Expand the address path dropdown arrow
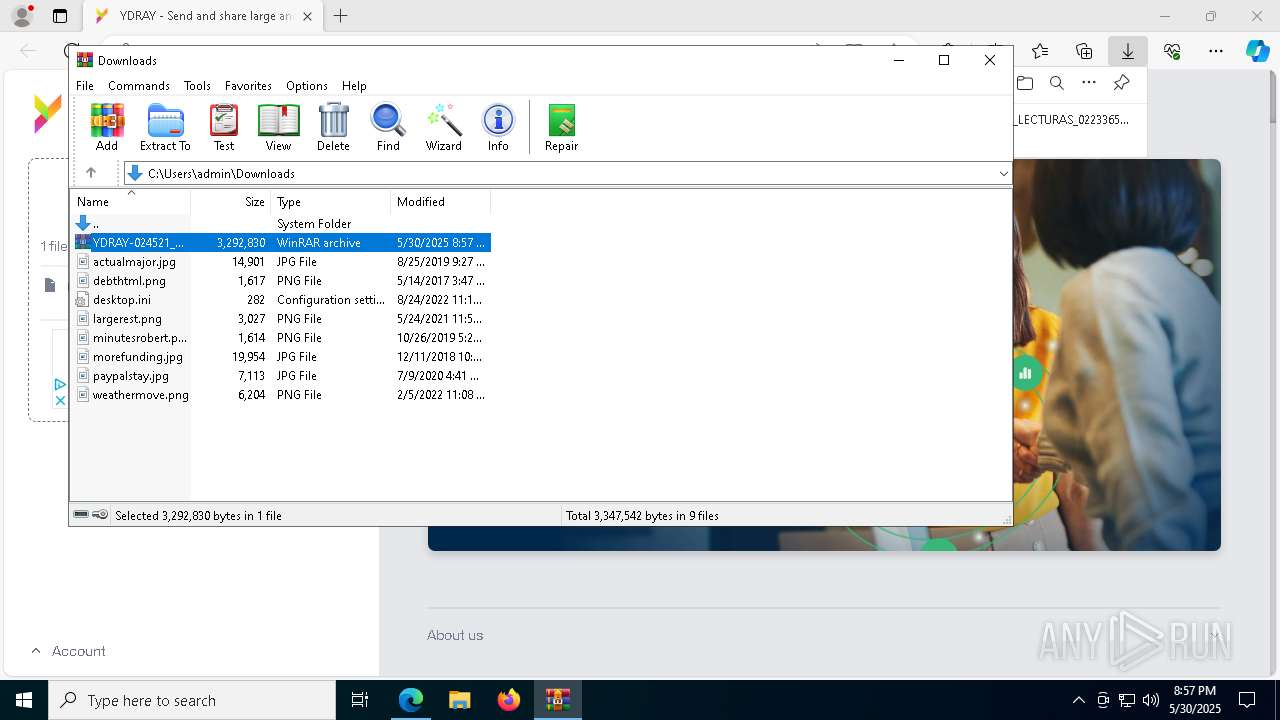Screen dimensions: 1280x720 pos(1003,173)
